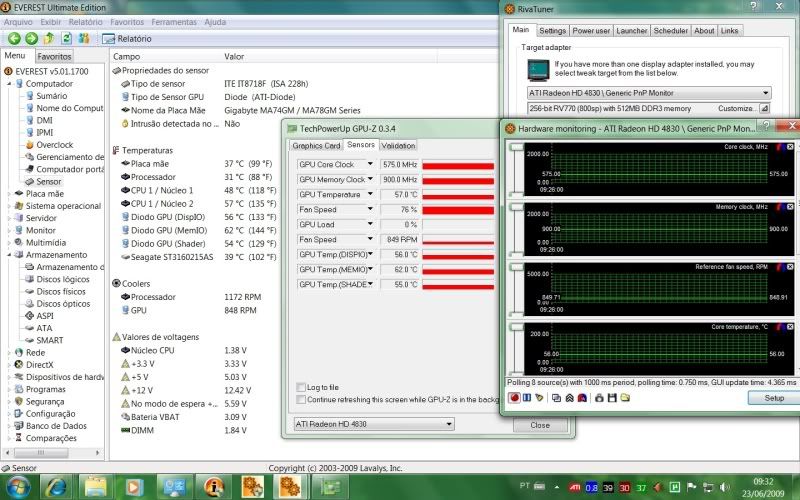Open the GPU Temperature sensor dropdown arrow
The image size is (800, 500).
pos(370,194)
